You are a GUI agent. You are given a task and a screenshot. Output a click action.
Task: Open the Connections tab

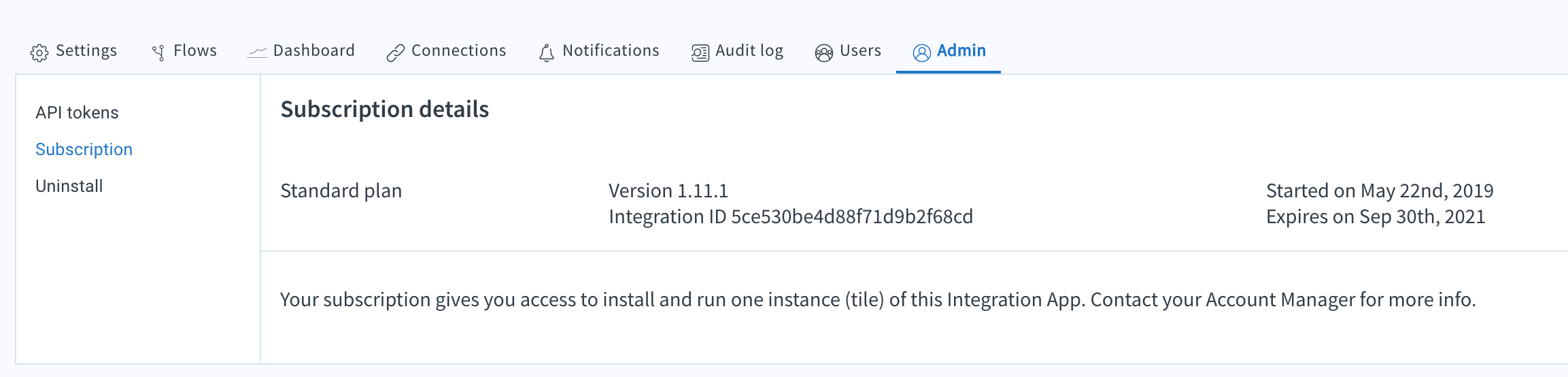tap(446, 51)
